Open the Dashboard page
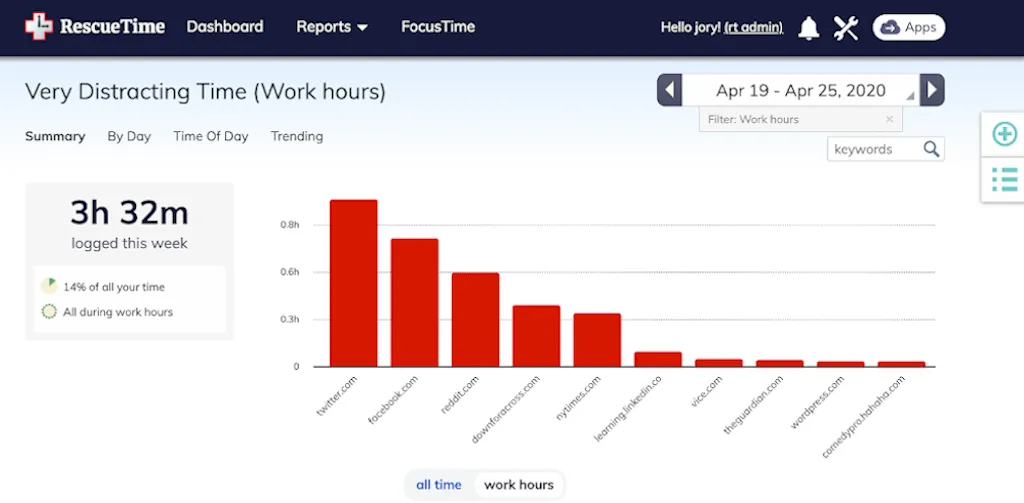The image size is (1024, 503). 225,27
